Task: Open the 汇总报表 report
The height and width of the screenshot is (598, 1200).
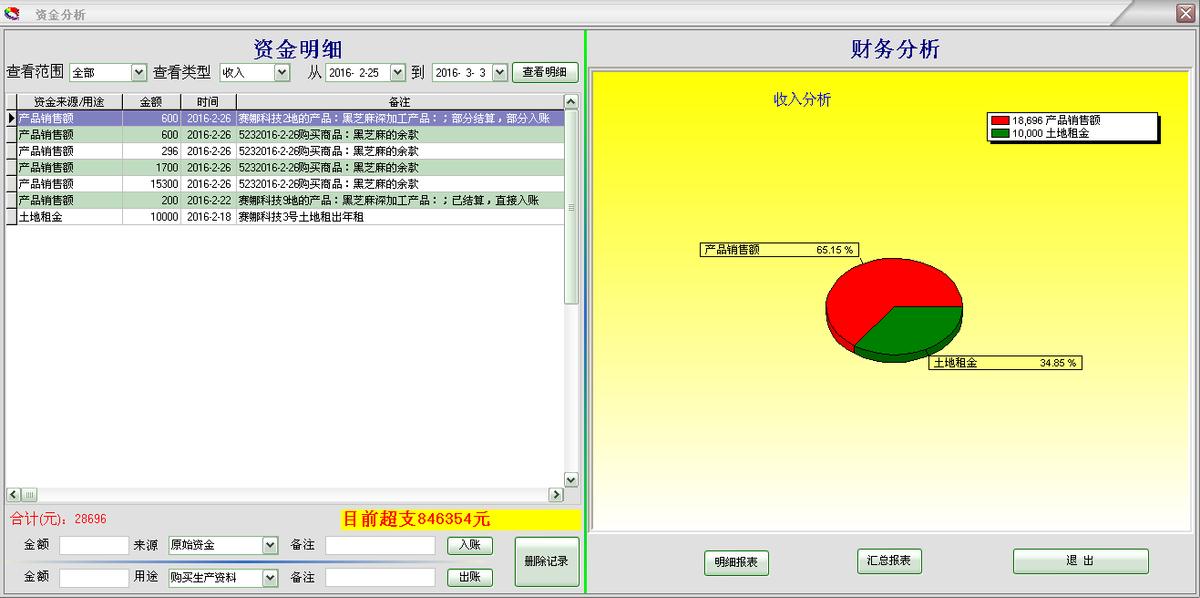Action: pyautogui.click(x=888, y=561)
